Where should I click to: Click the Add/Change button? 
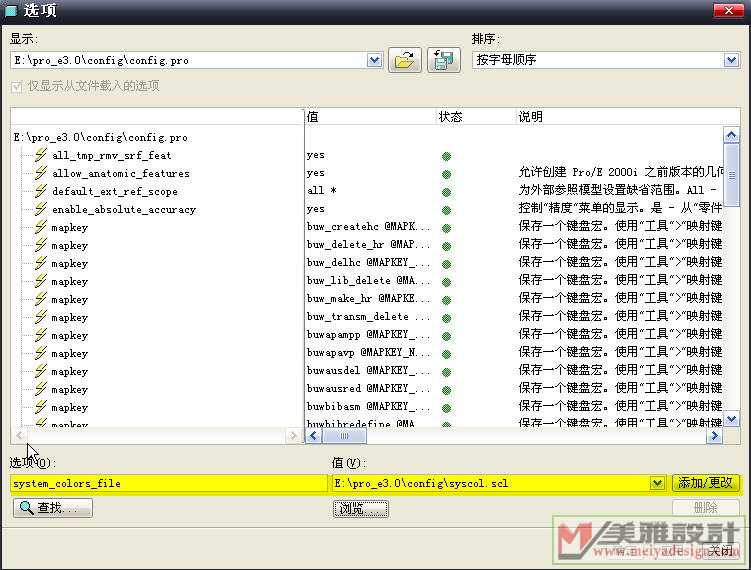[x=705, y=483]
